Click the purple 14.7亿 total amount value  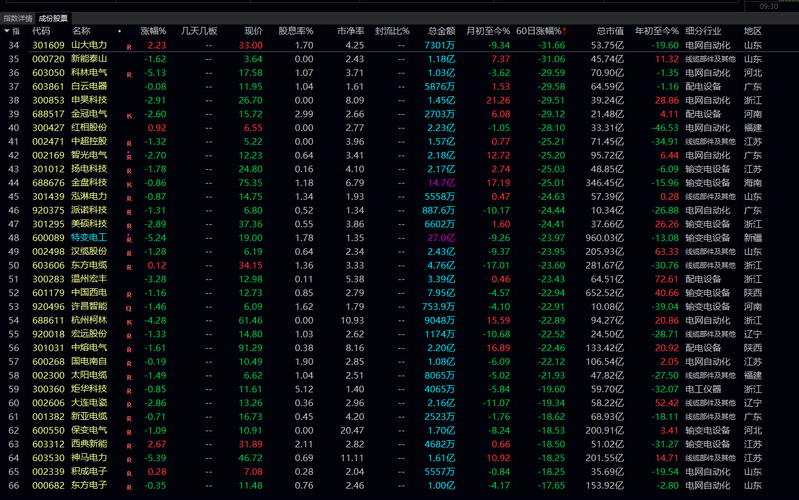pyautogui.click(x=441, y=182)
